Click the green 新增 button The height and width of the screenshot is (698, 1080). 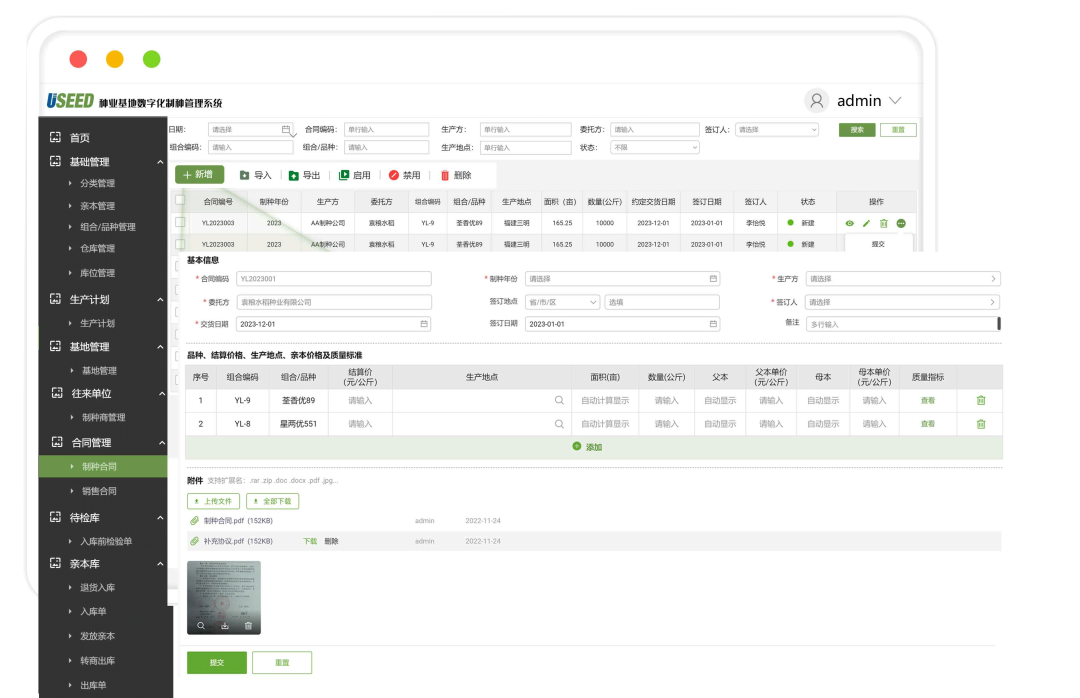coord(199,174)
